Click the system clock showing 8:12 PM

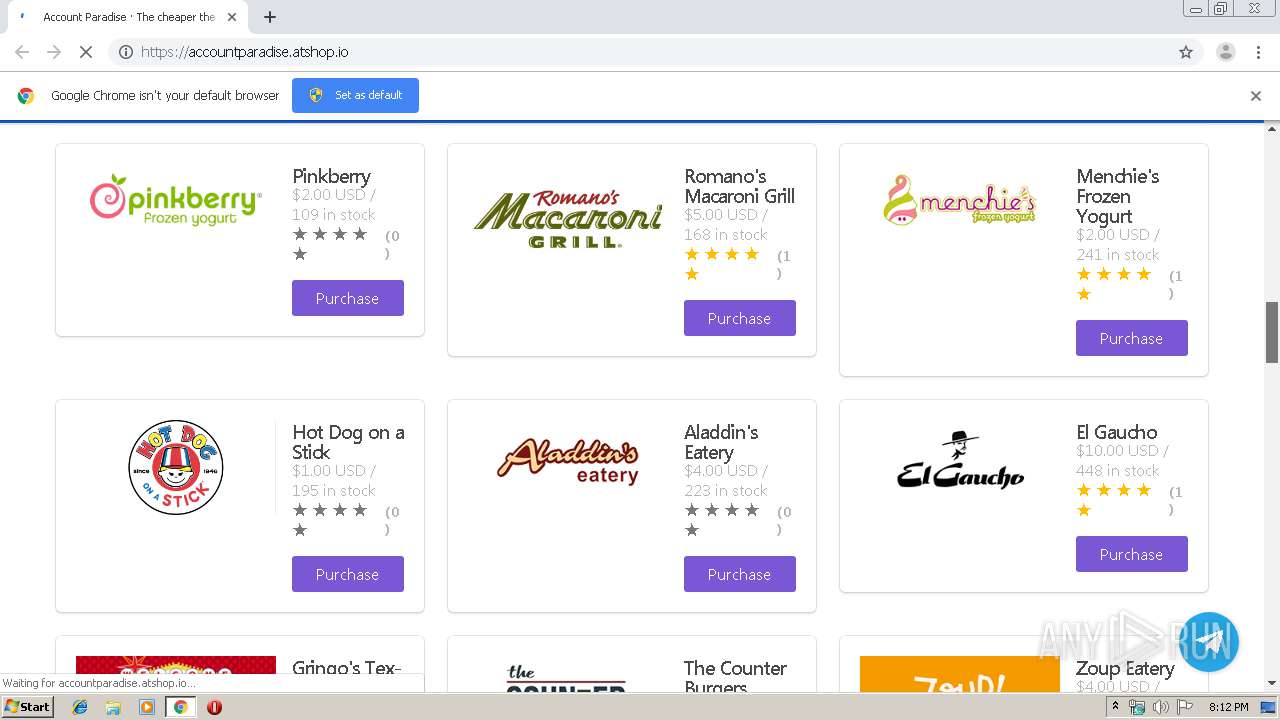1228,707
